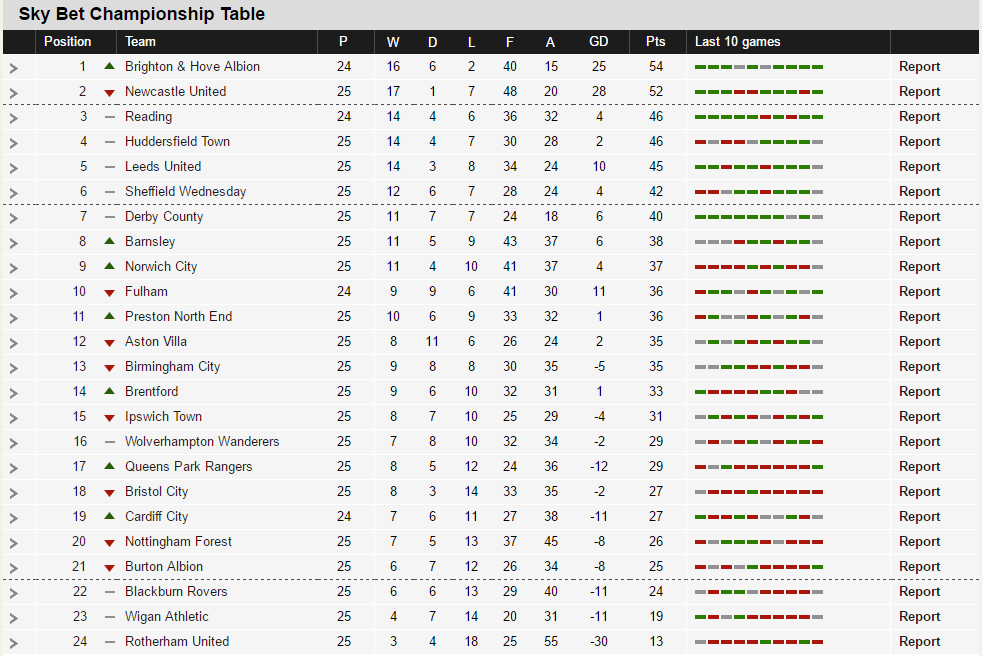Click Bristol City's last 10 games form strip

click(x=759, y=492)
